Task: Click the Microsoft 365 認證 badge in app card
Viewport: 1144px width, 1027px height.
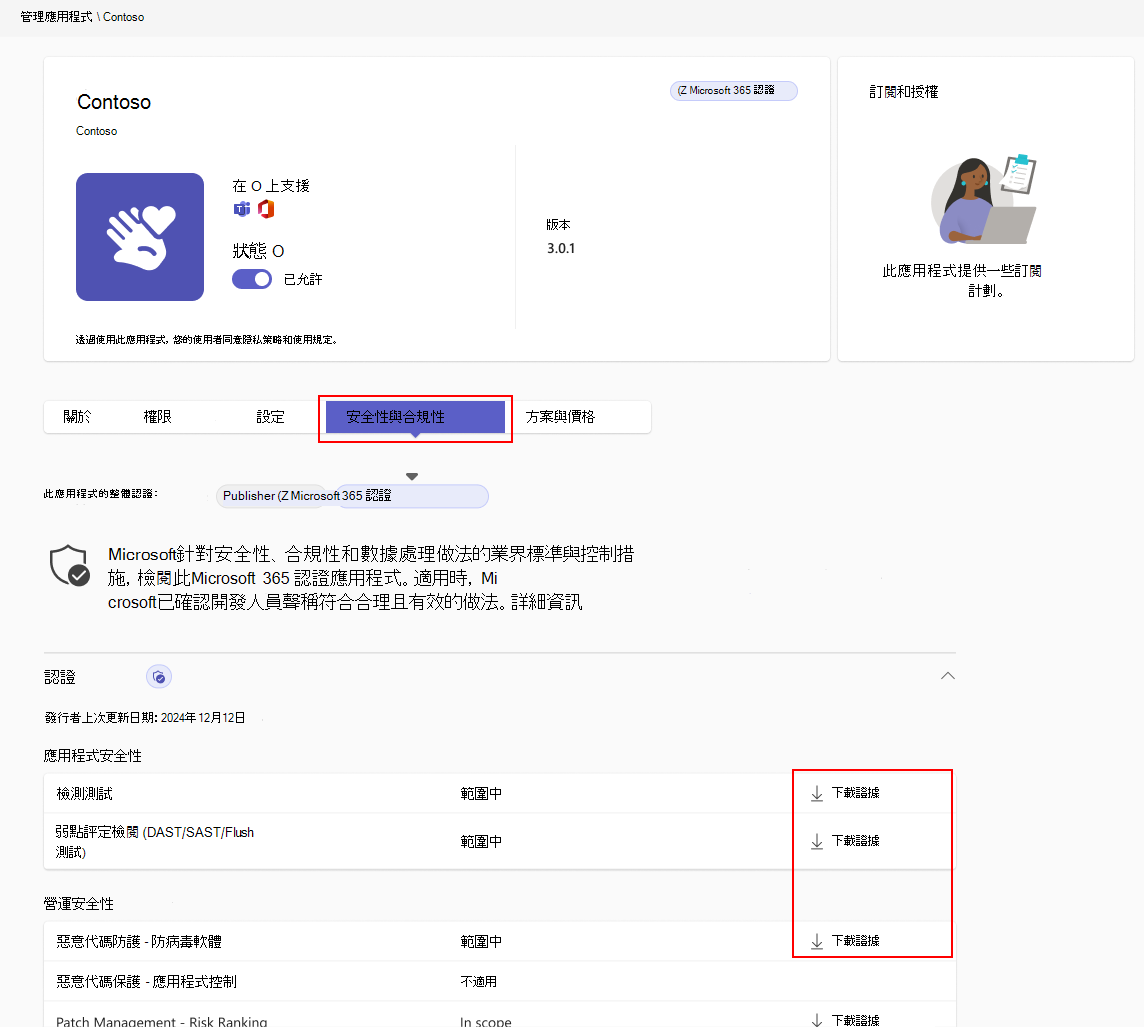Action: coord(734,90)
